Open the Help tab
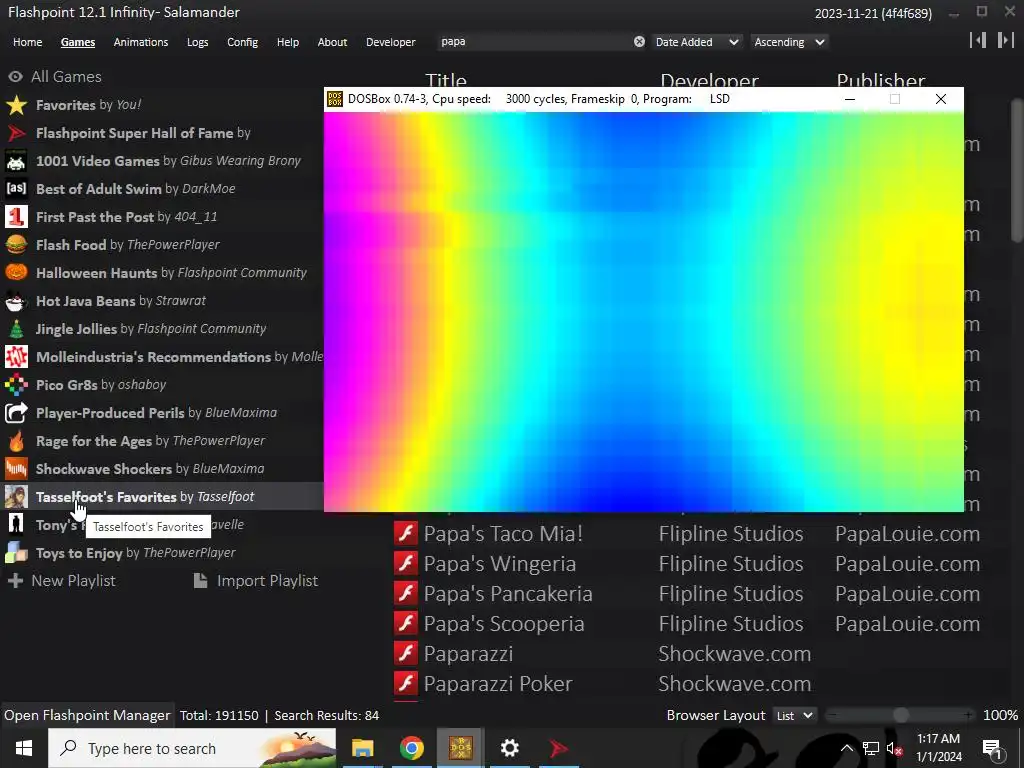 (x=287, y=42)
